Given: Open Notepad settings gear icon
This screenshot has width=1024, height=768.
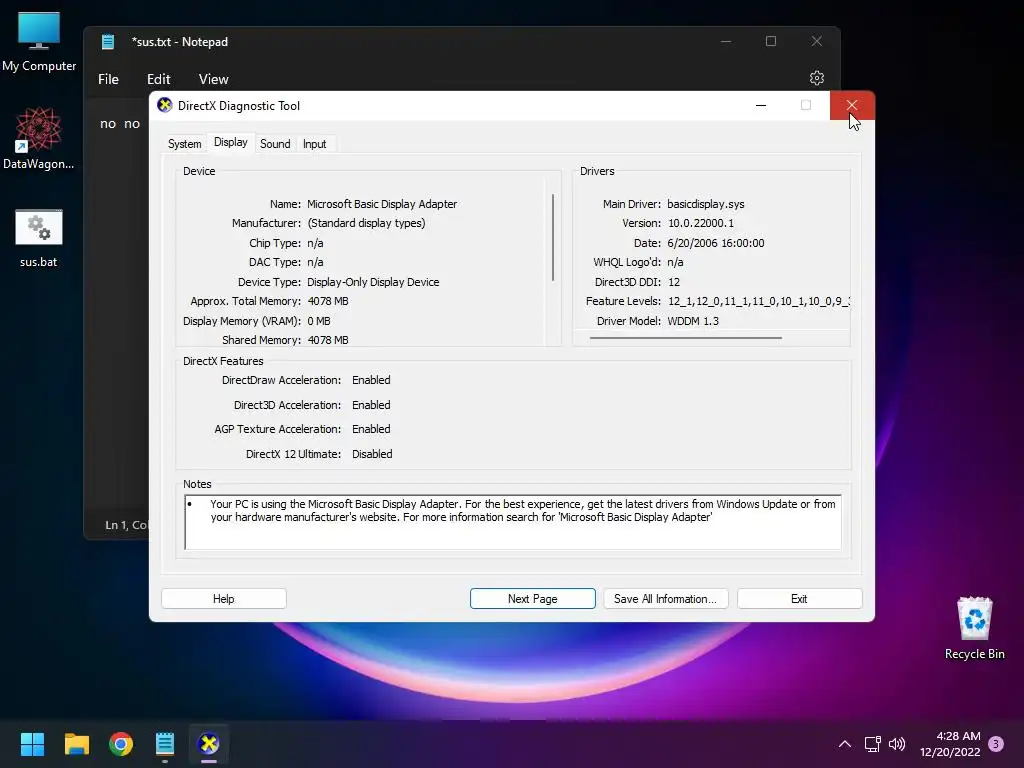Looking at the screenshot, I should click(x=816, y=78).
